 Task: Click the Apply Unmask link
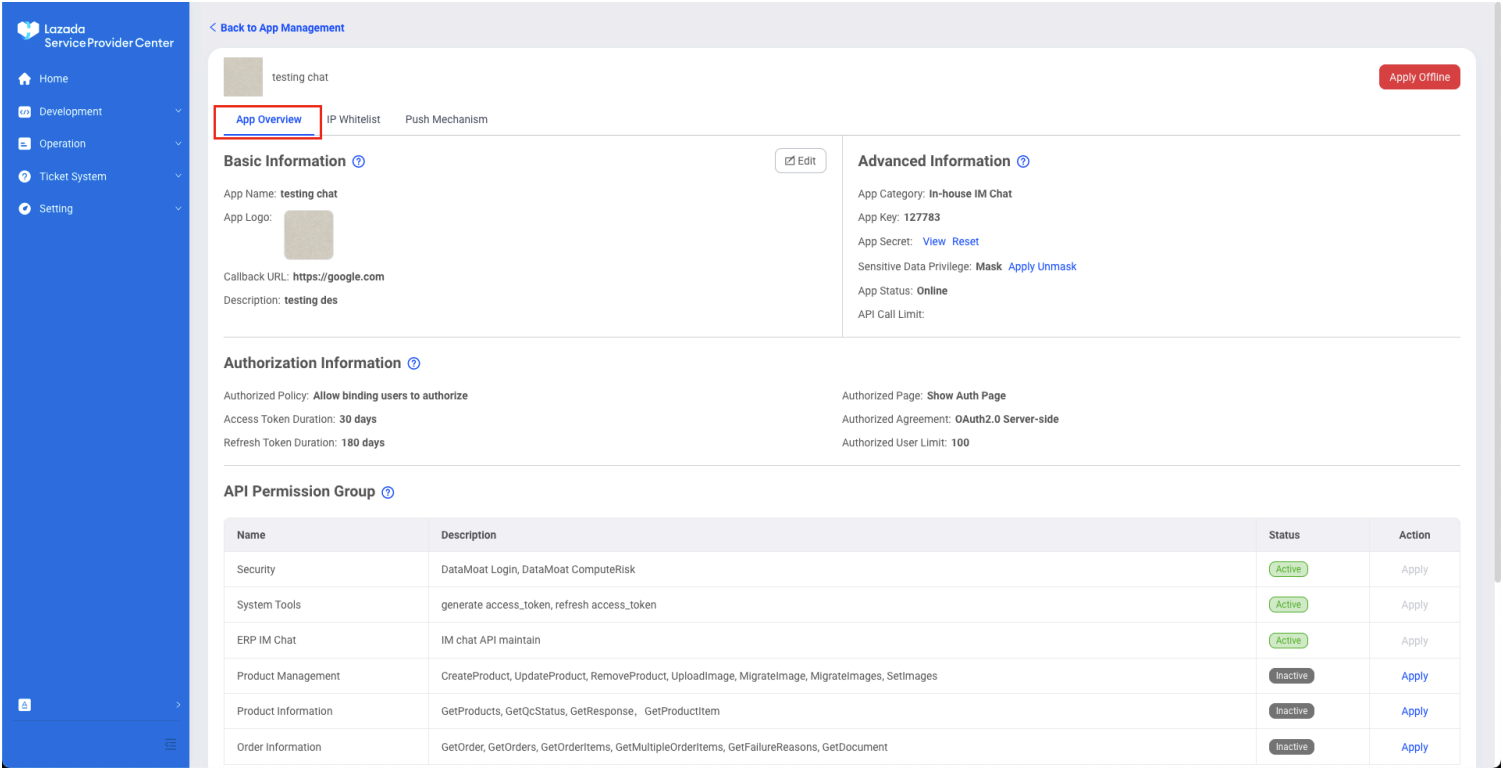(x=1042, y=267)
